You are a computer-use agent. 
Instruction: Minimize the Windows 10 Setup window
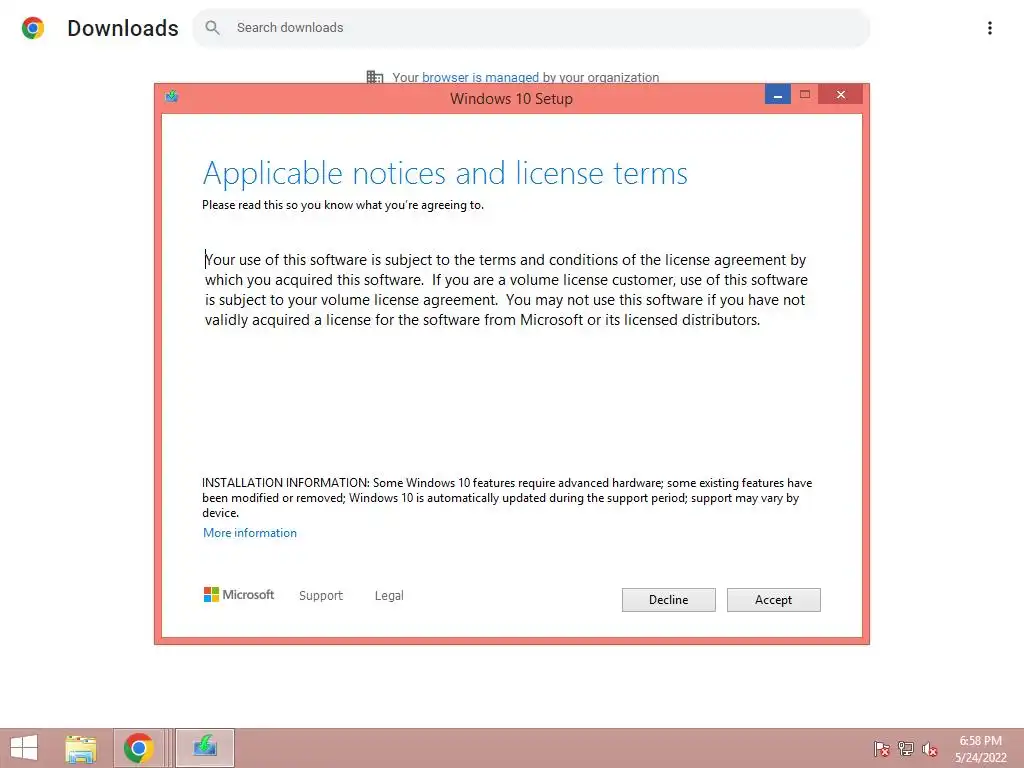(778, 95)
